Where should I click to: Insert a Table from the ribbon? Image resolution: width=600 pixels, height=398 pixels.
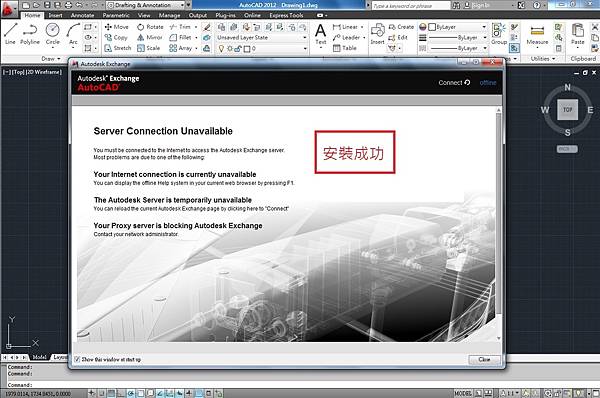(345, 48)
